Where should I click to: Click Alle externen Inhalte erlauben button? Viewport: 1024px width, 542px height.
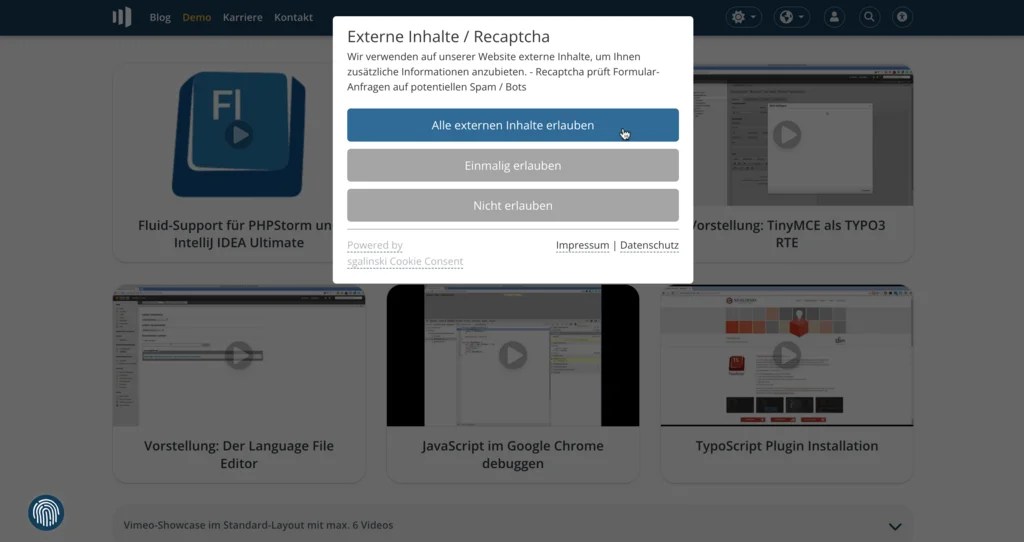pyautogui.click(x=512, y=125)
